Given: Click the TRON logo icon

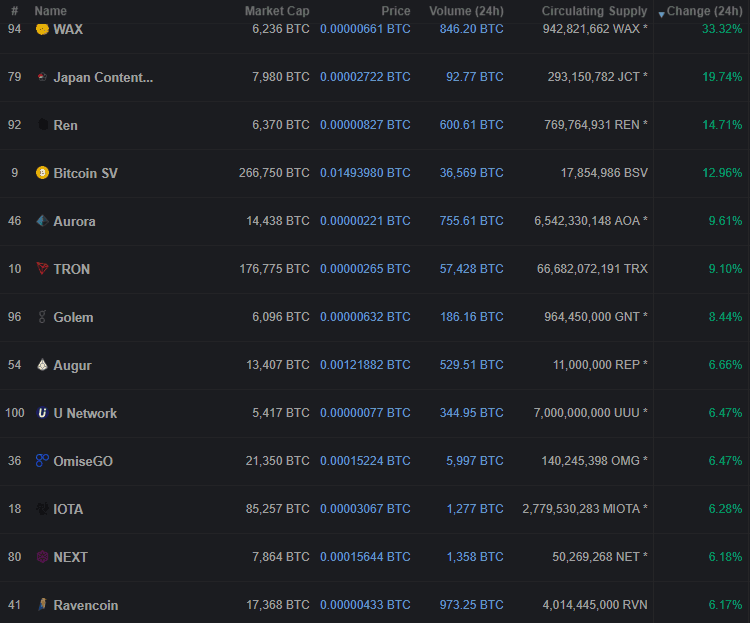Looking at the screenshot, I should [42, 268].
